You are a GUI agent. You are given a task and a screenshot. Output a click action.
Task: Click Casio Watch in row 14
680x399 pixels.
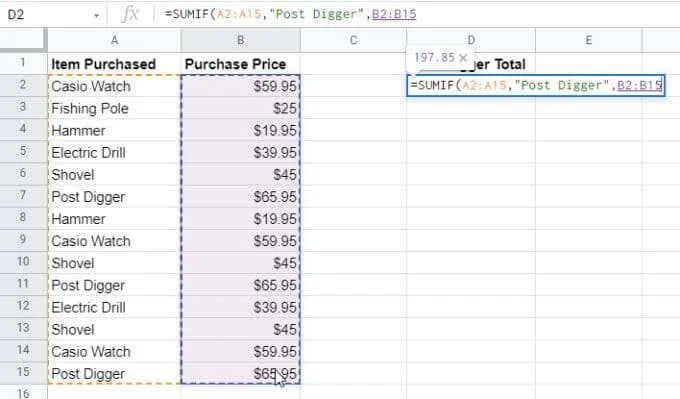(114, 351)
